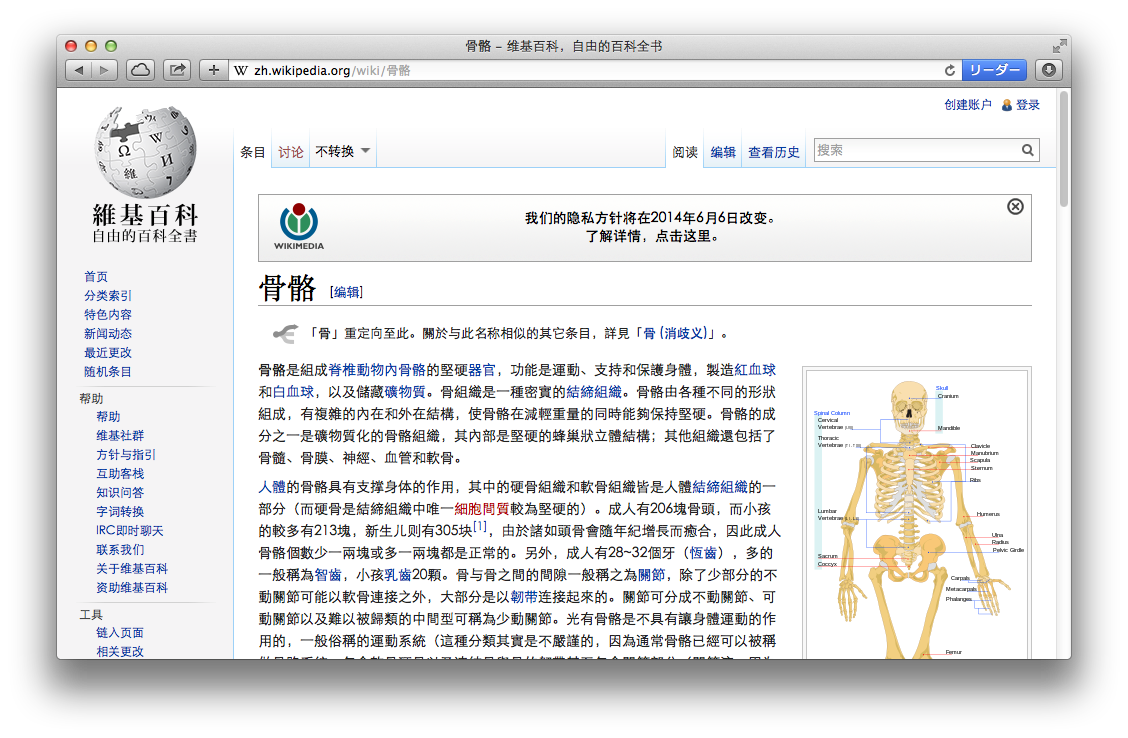Image resolution: width=1128 pixels, height=738 pixels.
Task: Jump to footnote [1]
Action: pyautogui.click(x=480, y=527)
